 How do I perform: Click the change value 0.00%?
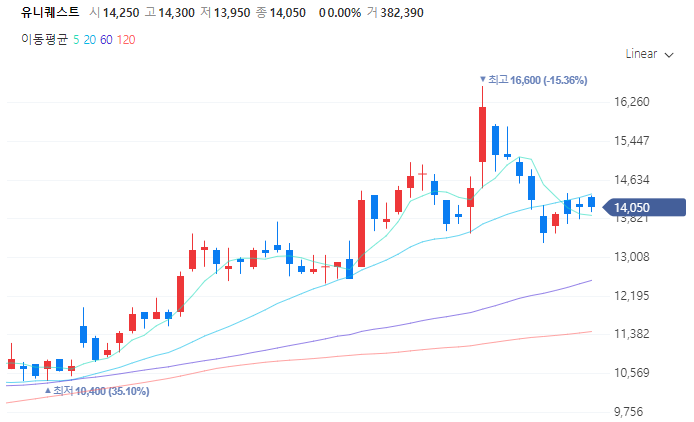(344, 13)
